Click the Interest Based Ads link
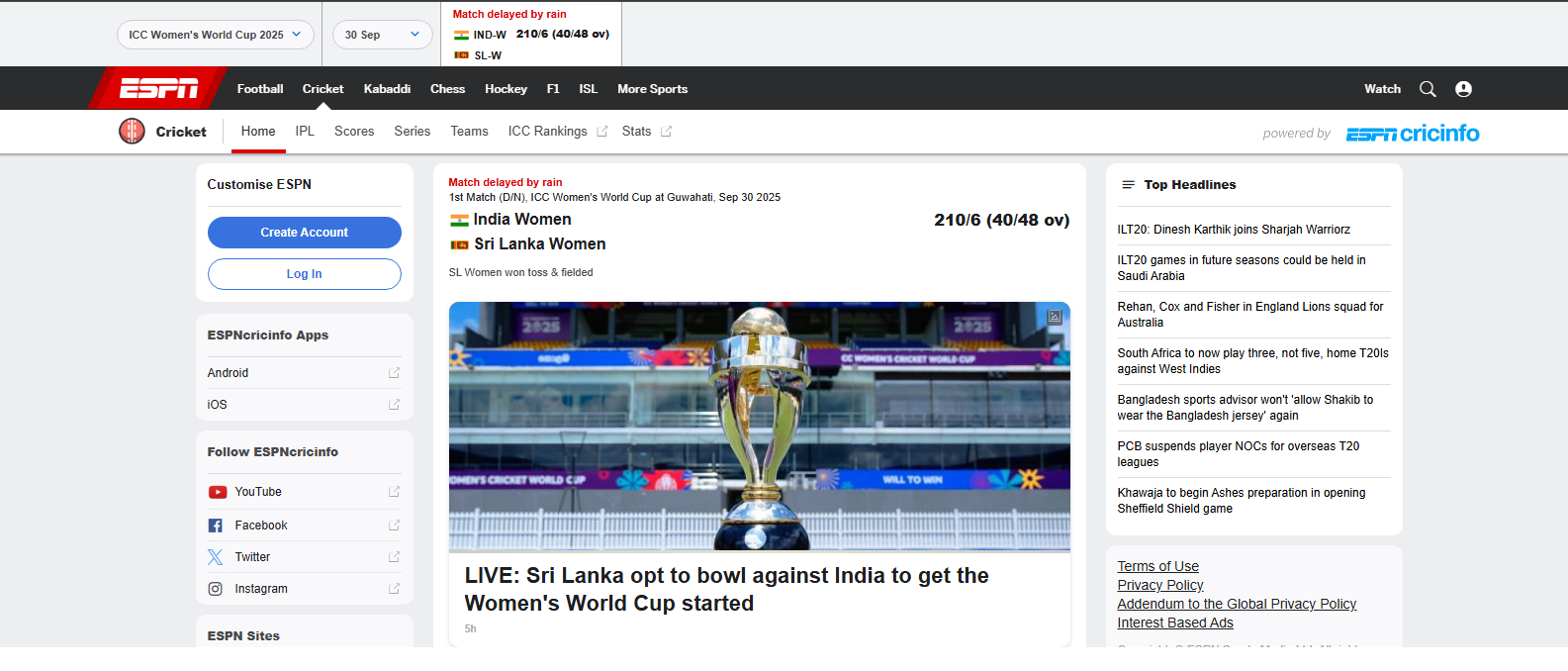The height and width of the screenshot is (671, 1568). pos(1175,623)
